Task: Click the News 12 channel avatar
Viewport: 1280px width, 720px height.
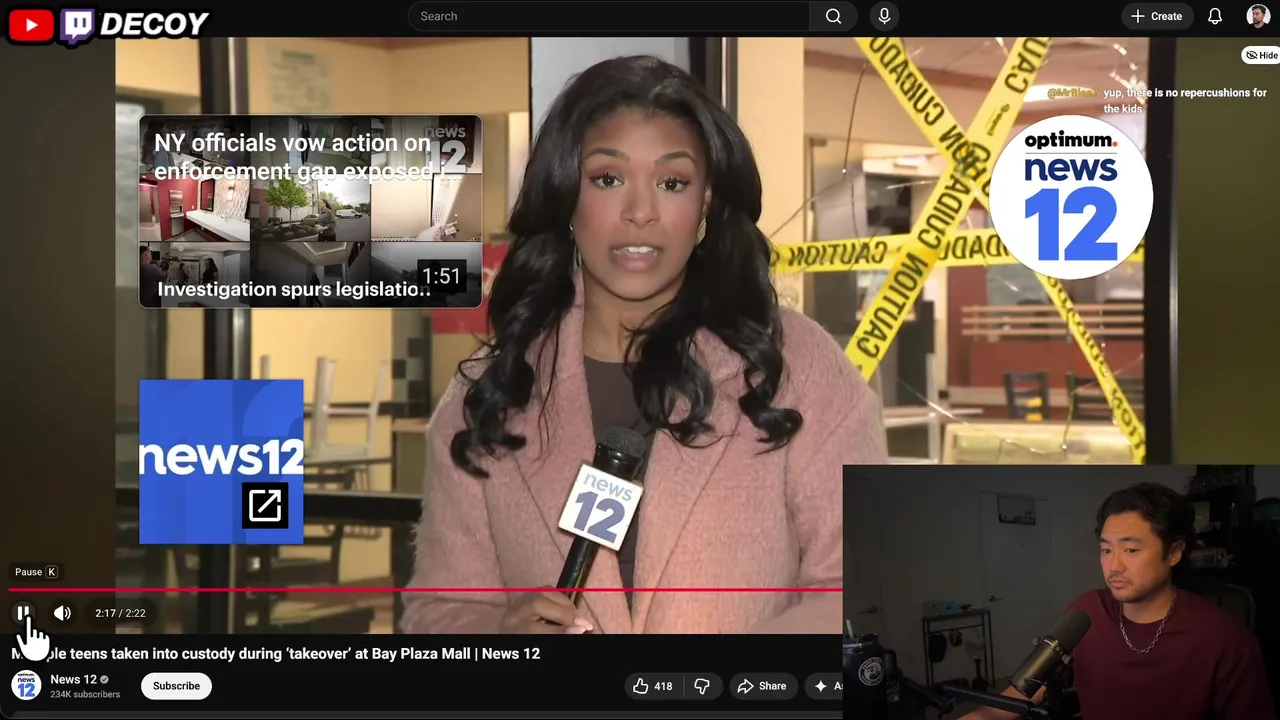Action: pos(26,686)
